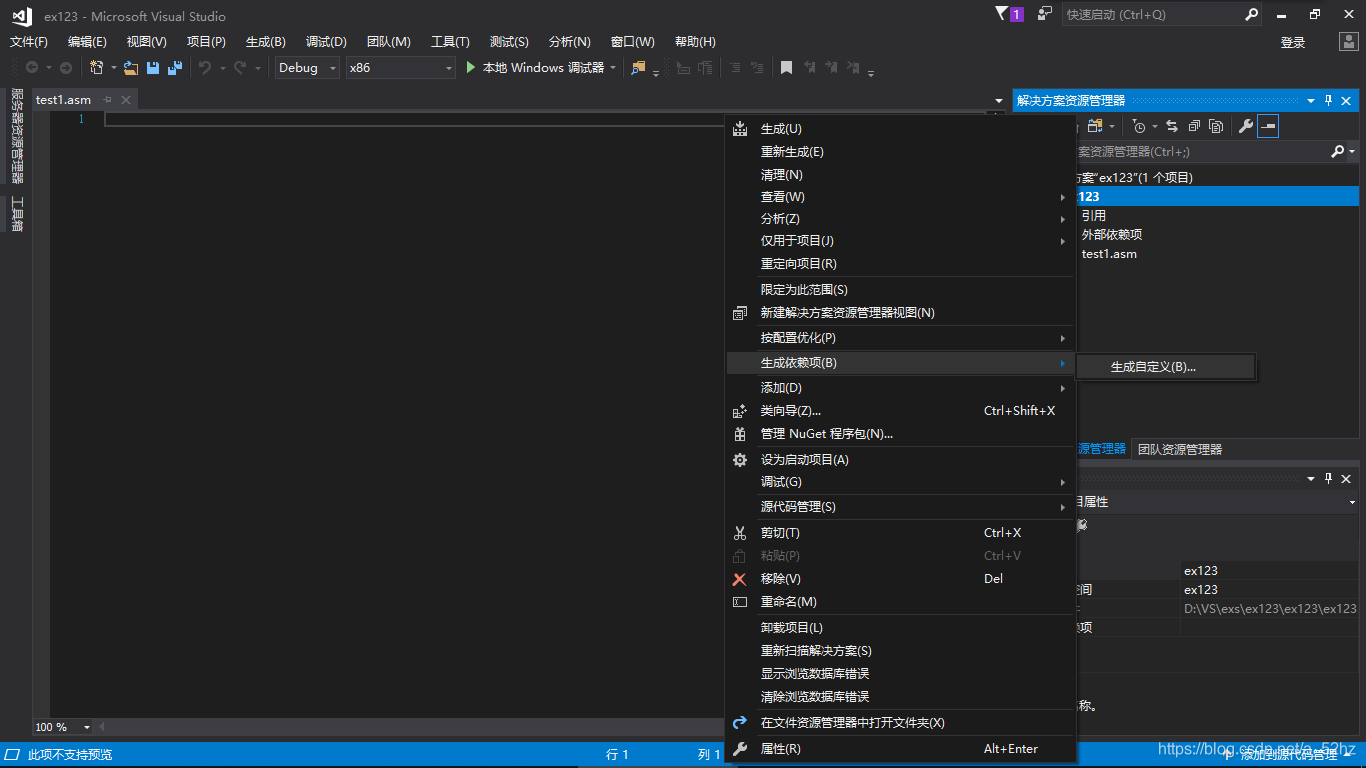1366x768 pixels.
Task: Expand the debugger target dropdown arrow
Action: (x=612, y=68)
